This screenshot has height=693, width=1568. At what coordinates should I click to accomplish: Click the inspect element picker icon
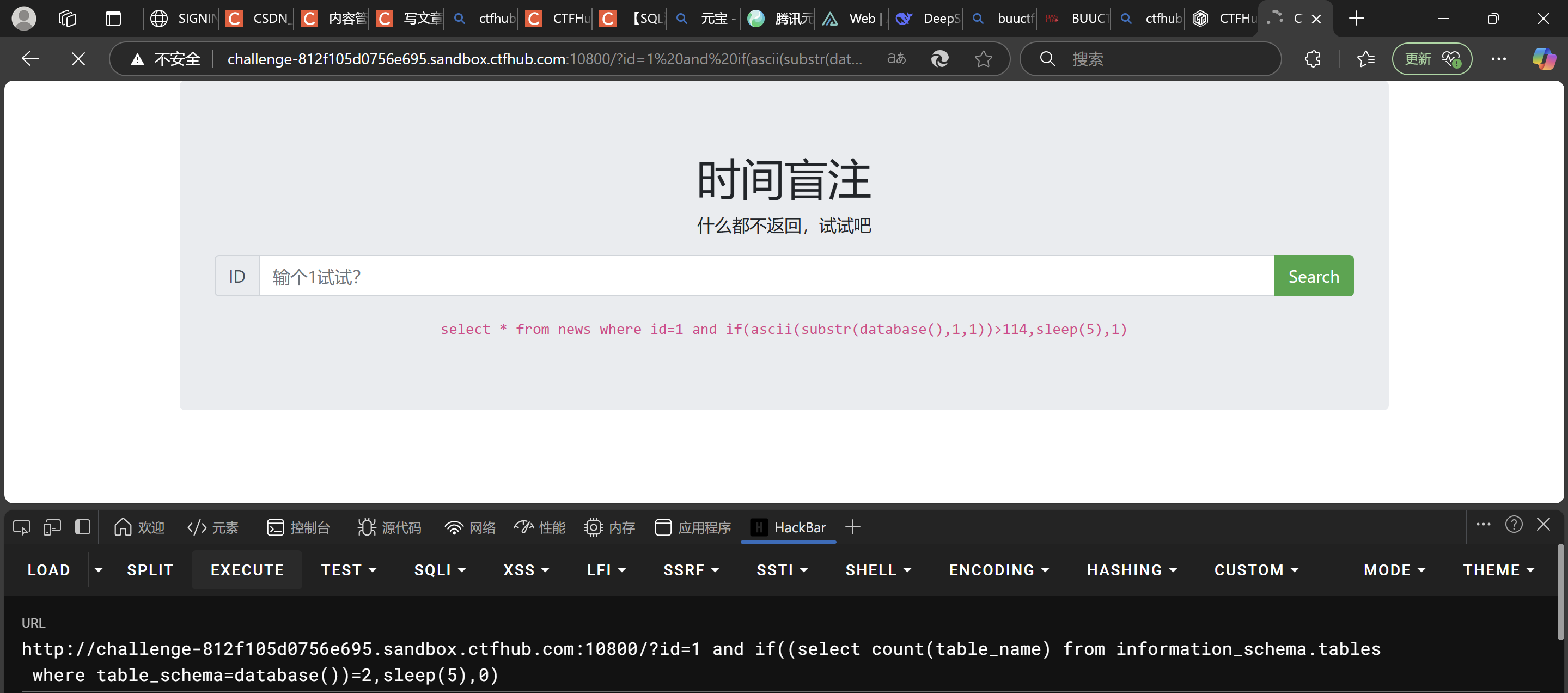(22, 527)
